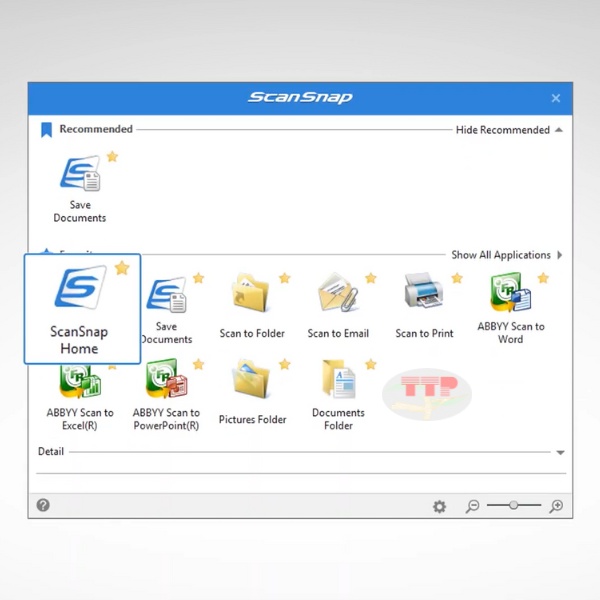Toggle favorite star on Scan to Folder

284,278
